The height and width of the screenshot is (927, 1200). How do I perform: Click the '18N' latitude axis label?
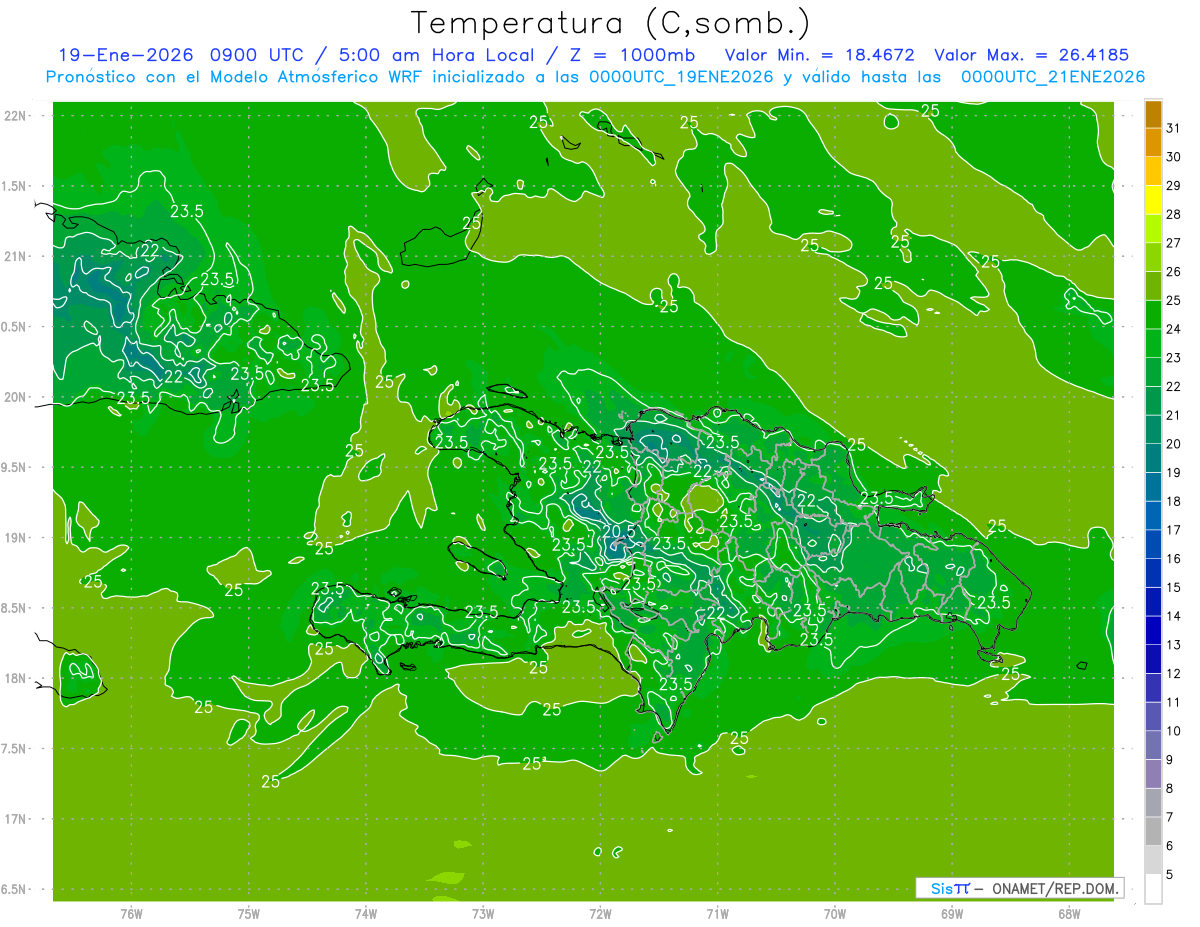(15, 679)
